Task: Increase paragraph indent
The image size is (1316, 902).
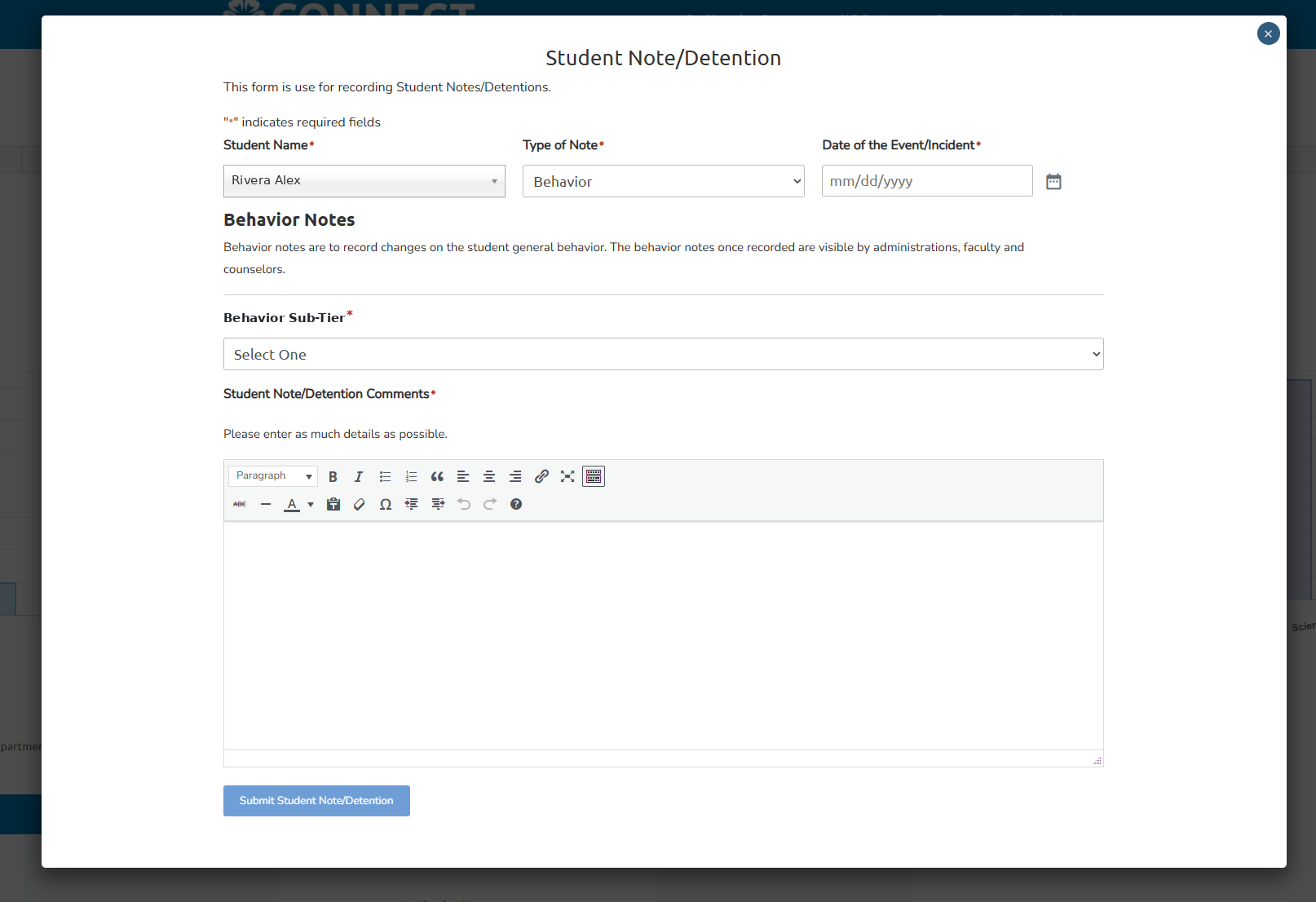Action: coord(438,504)
